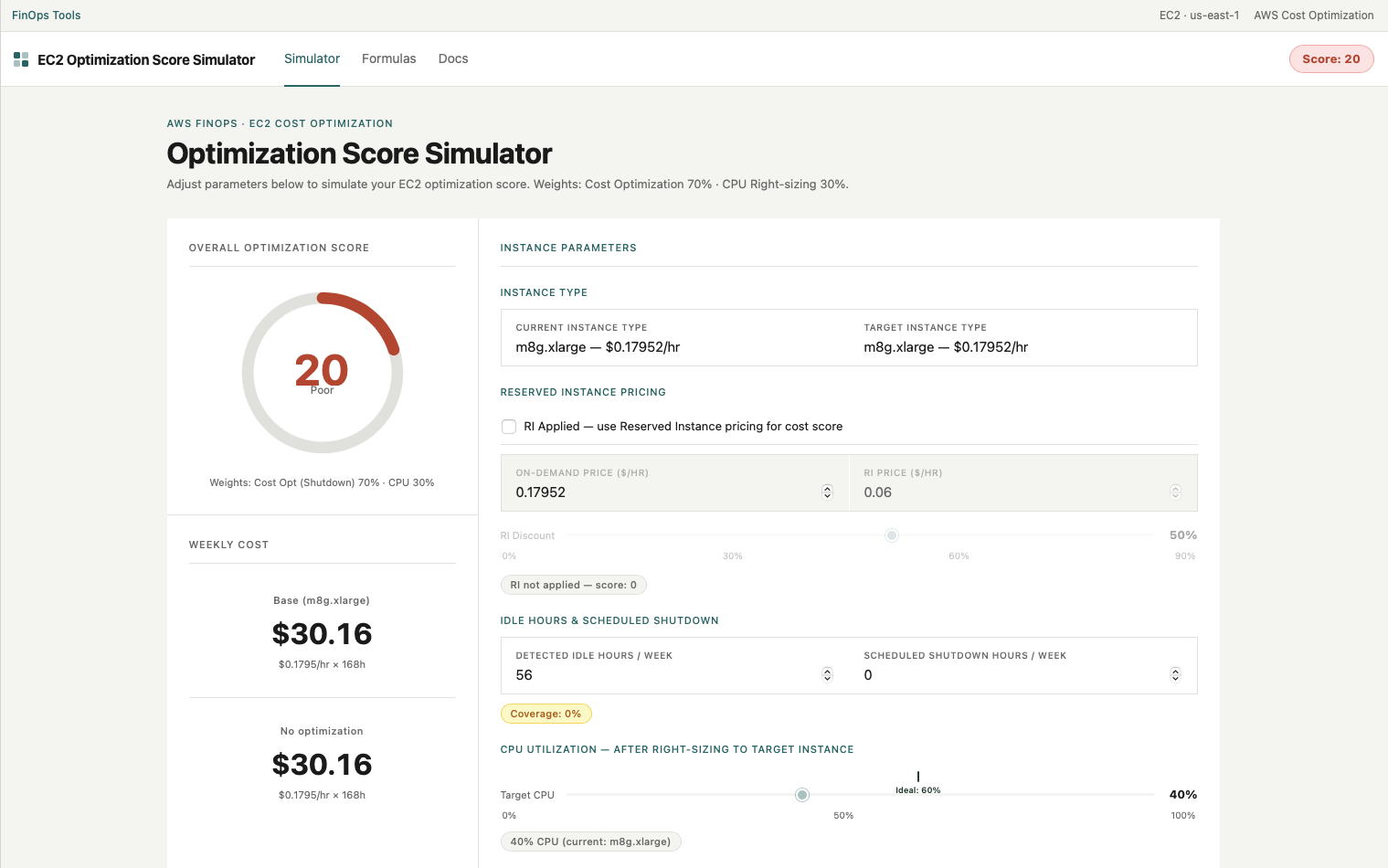
Task: Open the Simulator tab
Action: point(312,58)
